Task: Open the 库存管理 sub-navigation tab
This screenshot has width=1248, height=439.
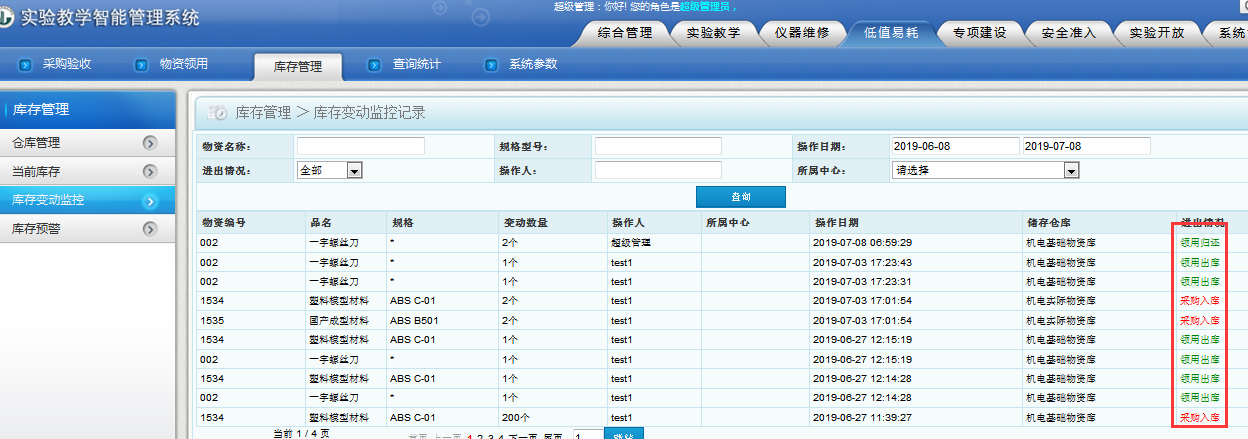Action: (x=298, y=67)
